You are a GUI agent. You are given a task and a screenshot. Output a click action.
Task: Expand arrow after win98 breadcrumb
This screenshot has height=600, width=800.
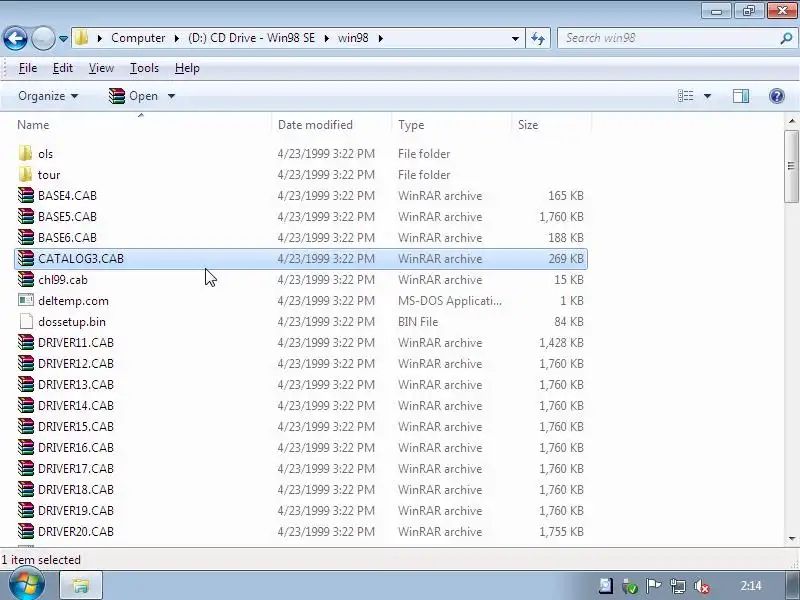(x=380, y=38)
